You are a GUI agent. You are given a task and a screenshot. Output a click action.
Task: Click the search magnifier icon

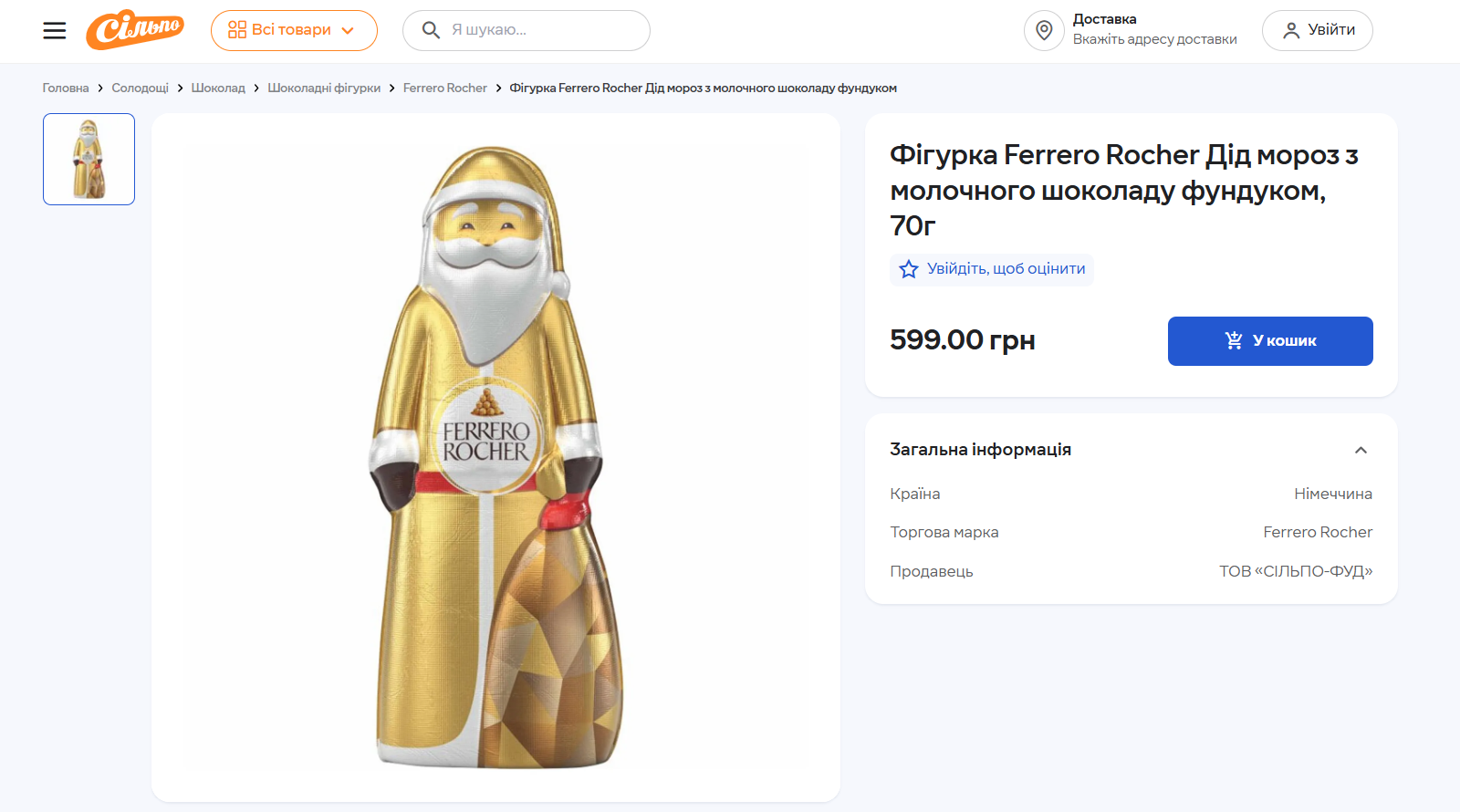[x=431, y=30]
